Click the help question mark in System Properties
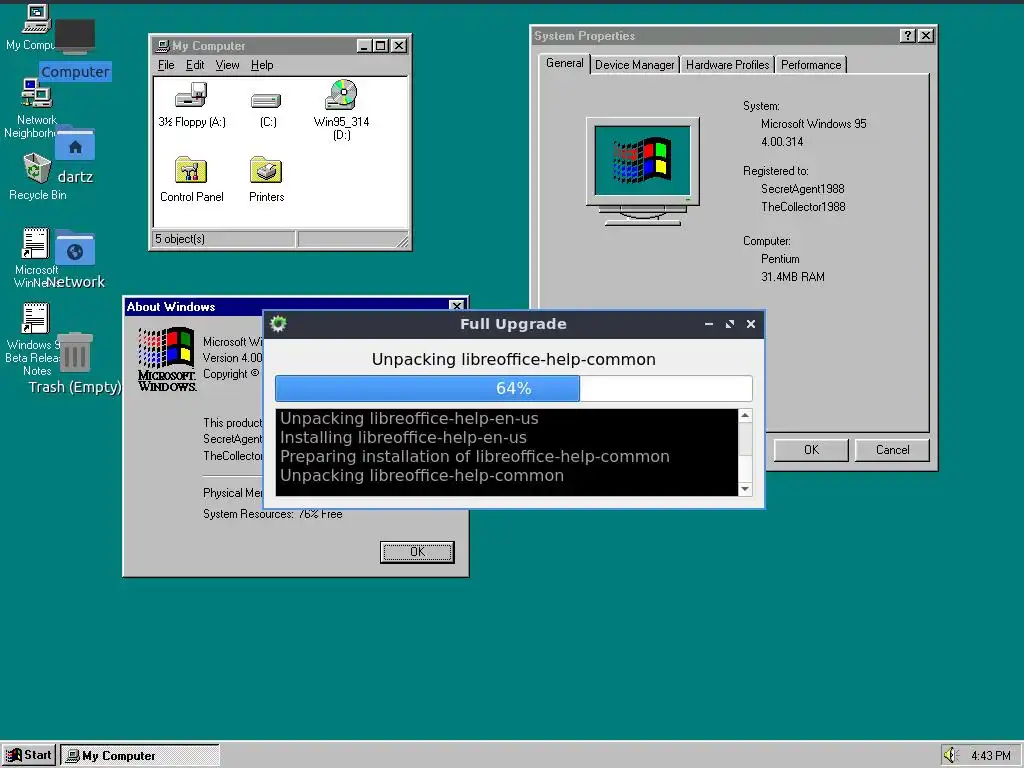This screenshot has width=1024, height=768. point(907,36)
